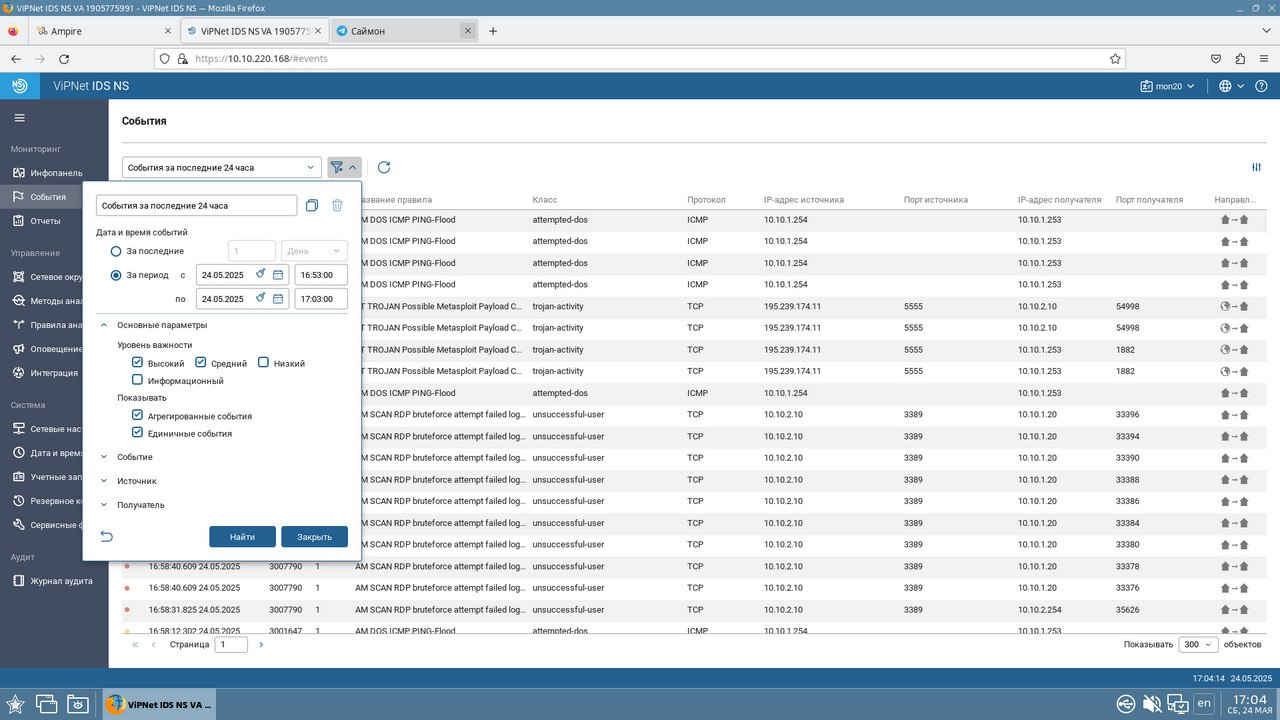This screenshot has height=720, width=1280.
Task: Click ViPNet IDS NS VA taskbar button
Action: tap(158, 704)
